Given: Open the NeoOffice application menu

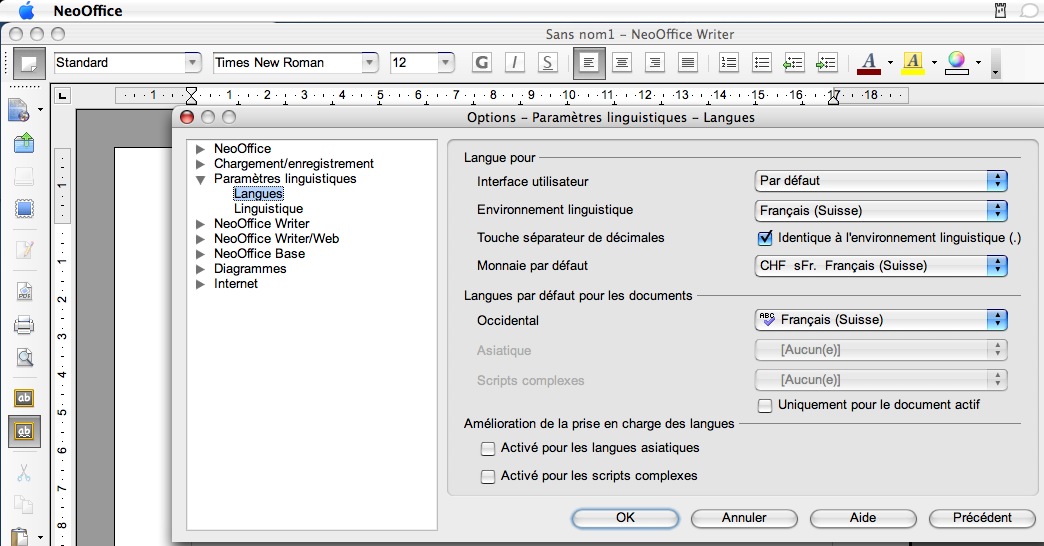Looking at the screenshot, I should (87, 11).
